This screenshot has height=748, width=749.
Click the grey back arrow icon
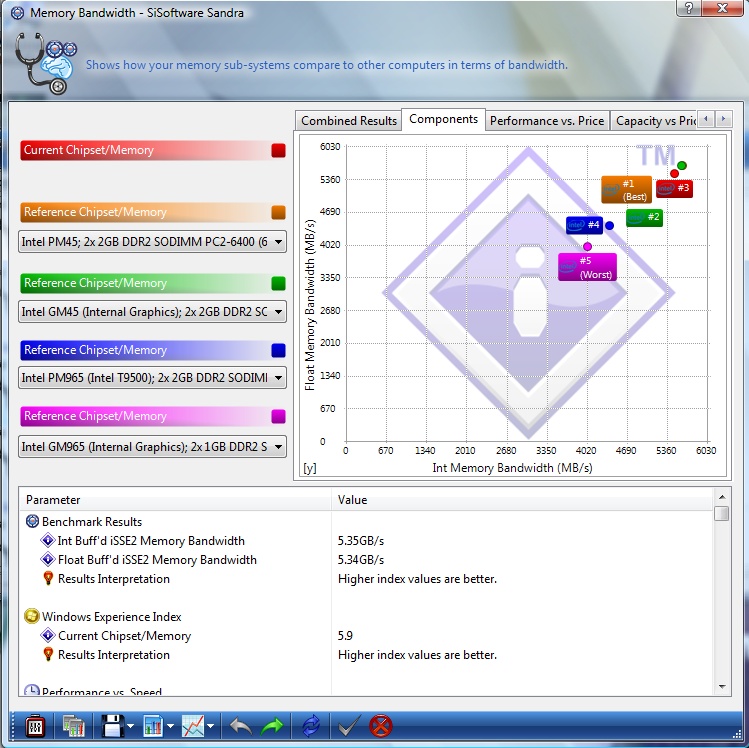(x=240, y=727)
